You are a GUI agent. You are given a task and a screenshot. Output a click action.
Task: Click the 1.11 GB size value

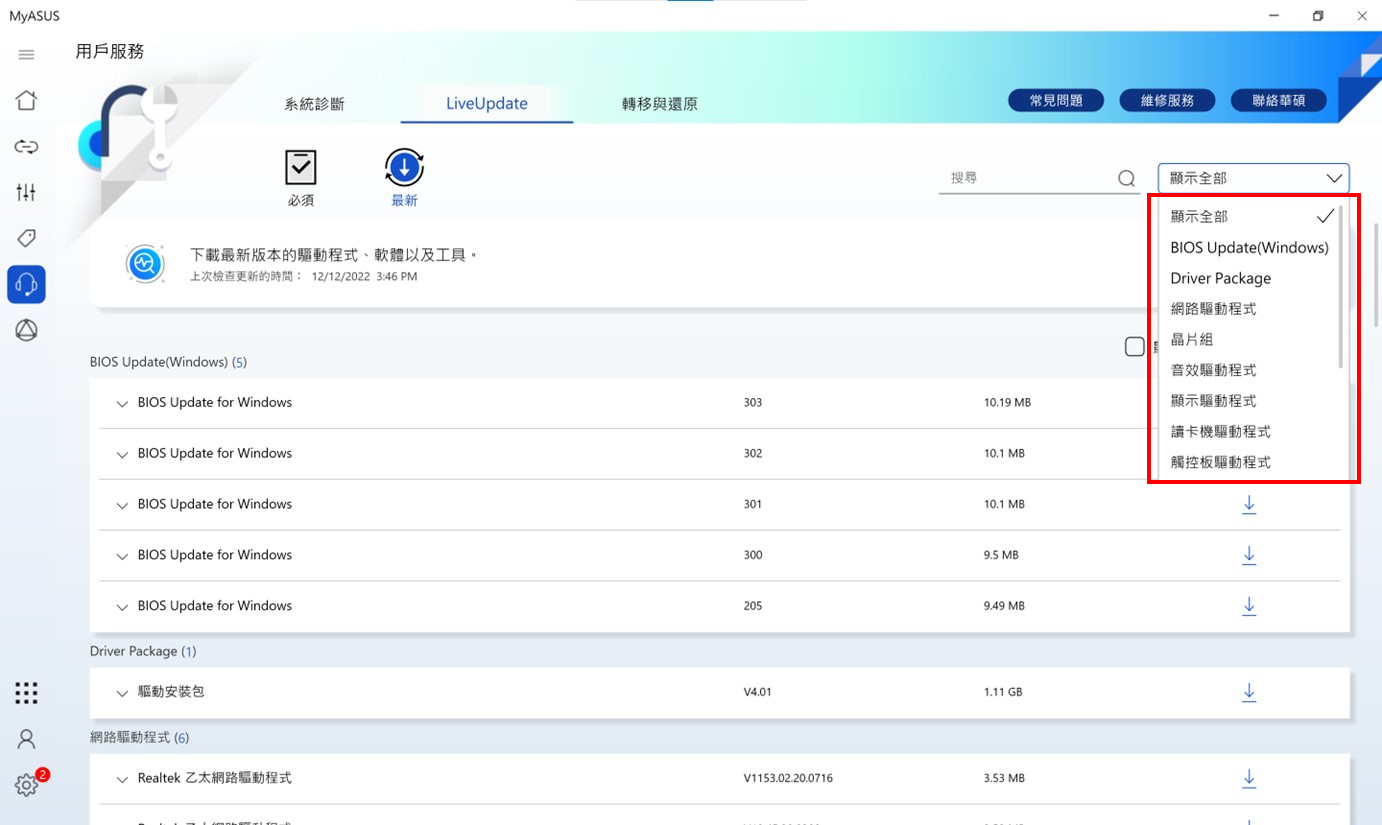pos(1004,692)
